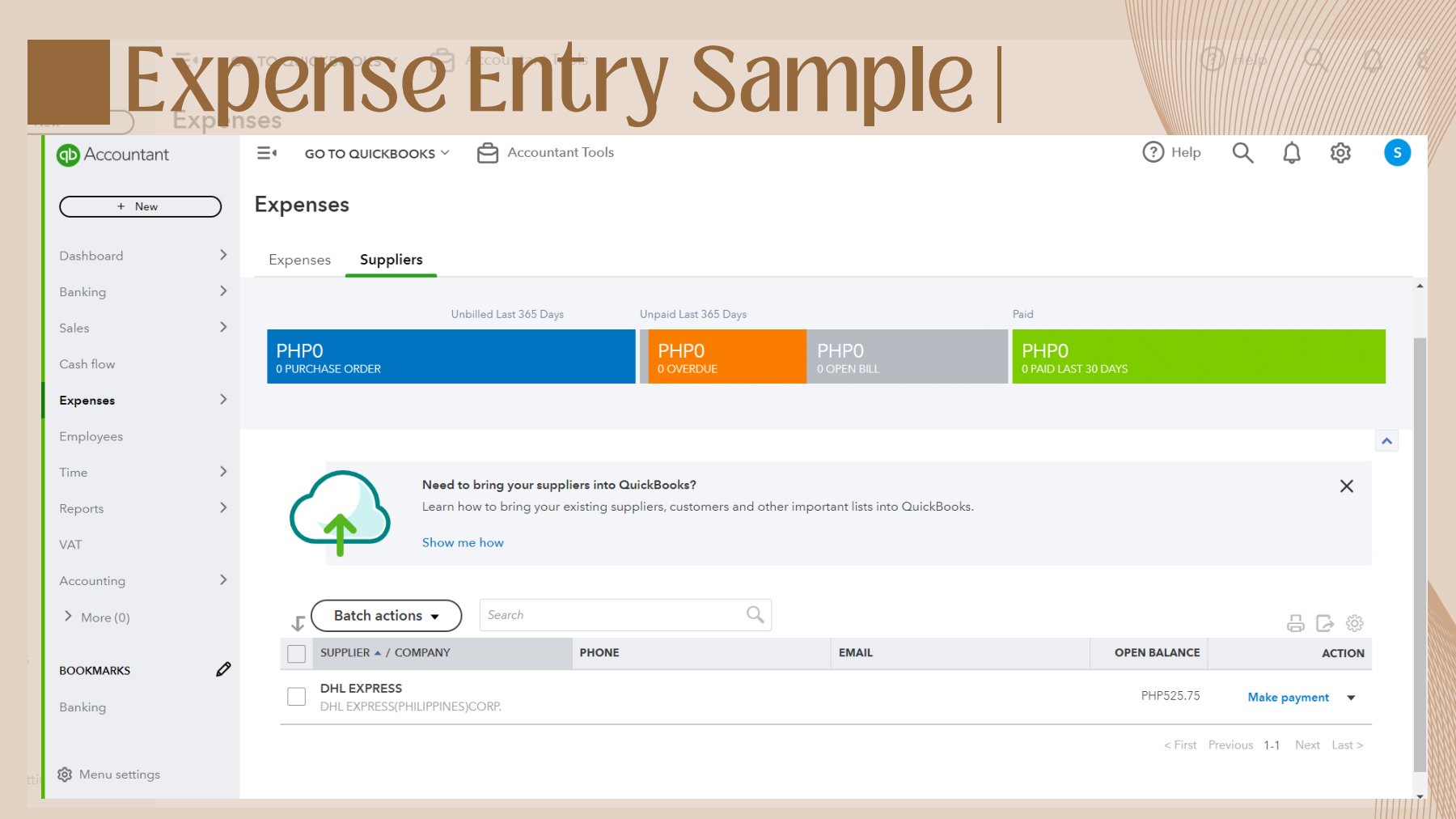Click the PHP525.75 open balance

1170,696
